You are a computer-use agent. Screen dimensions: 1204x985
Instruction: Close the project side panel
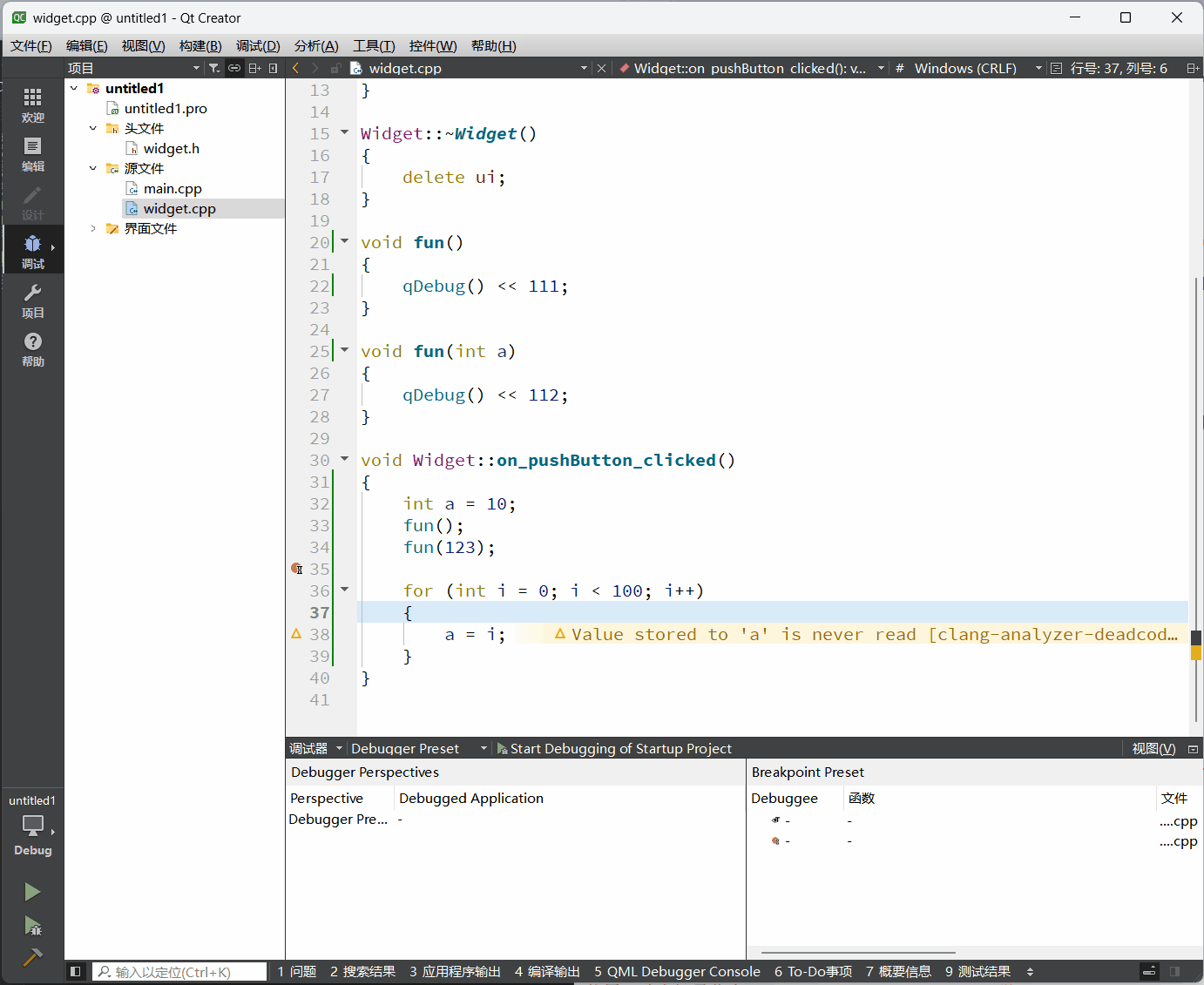coord(274,68)
